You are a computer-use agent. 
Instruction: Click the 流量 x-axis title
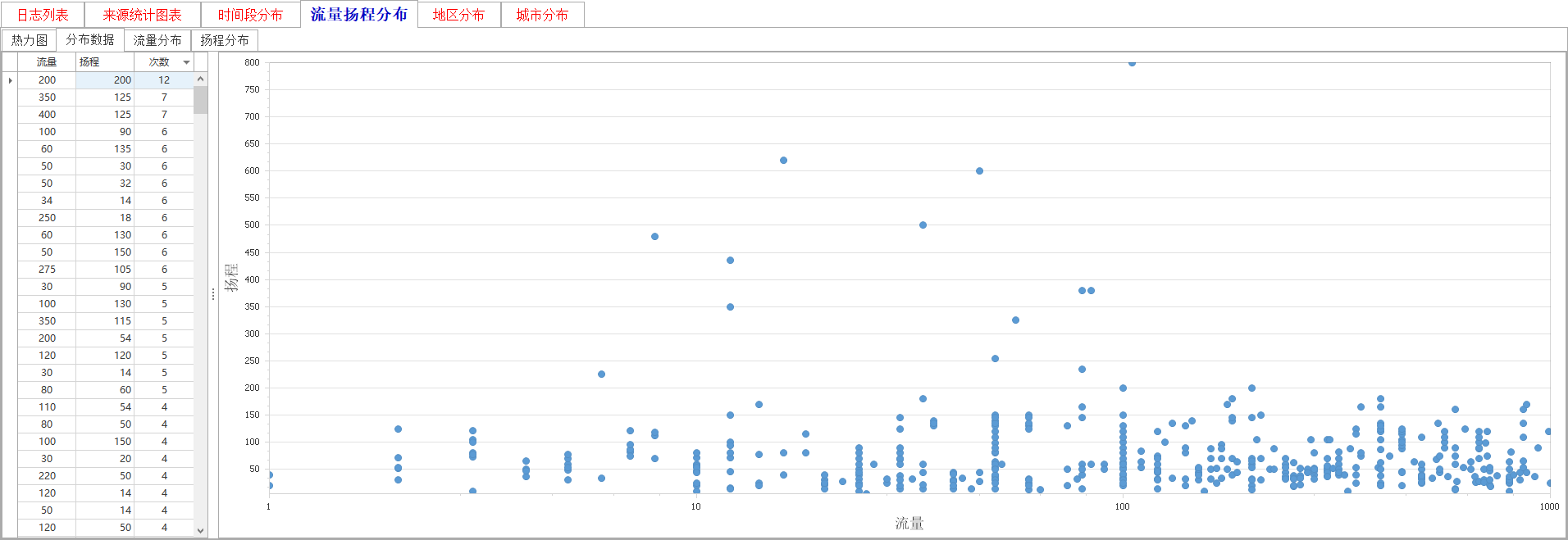909,523
